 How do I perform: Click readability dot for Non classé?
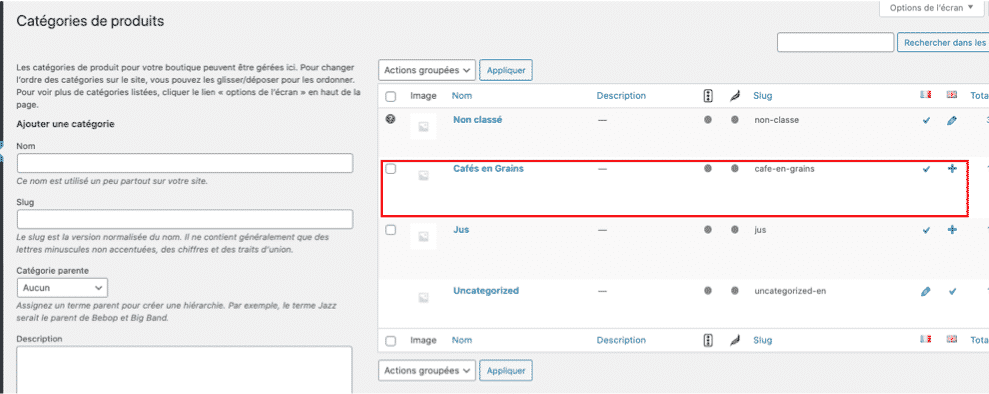pos(734,120)
